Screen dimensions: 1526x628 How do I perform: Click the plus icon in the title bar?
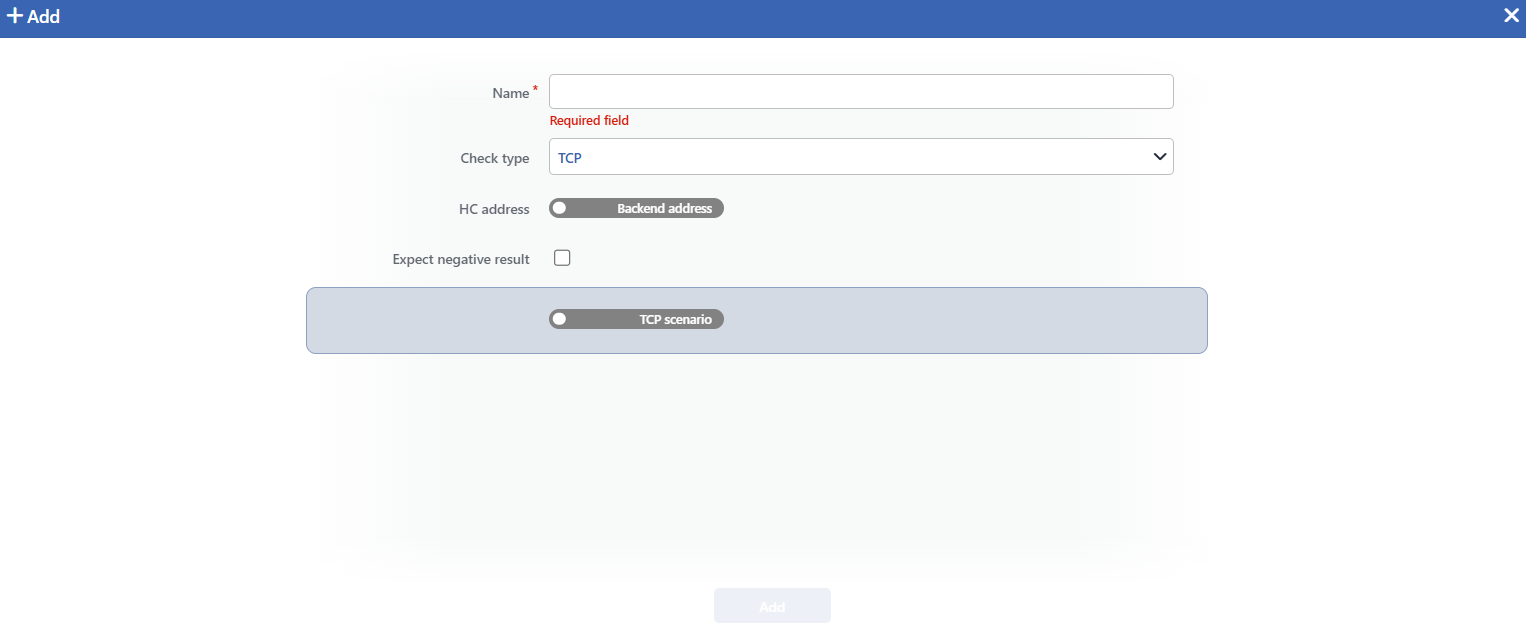pos(15,16)
